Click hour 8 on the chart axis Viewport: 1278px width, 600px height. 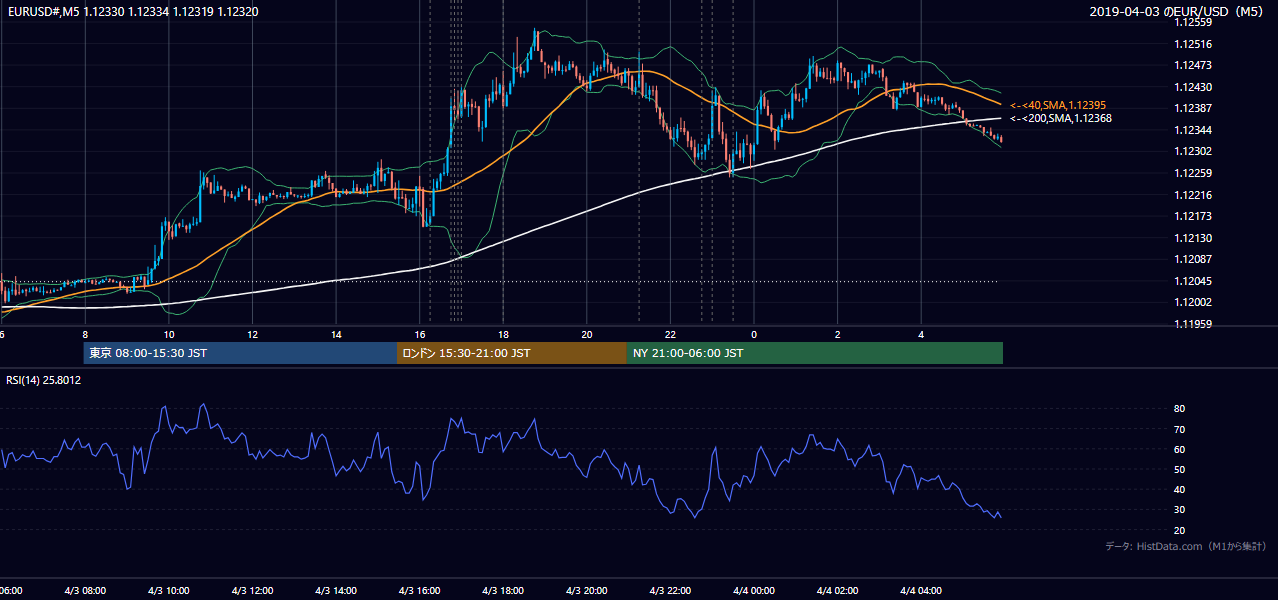point(85,334)
